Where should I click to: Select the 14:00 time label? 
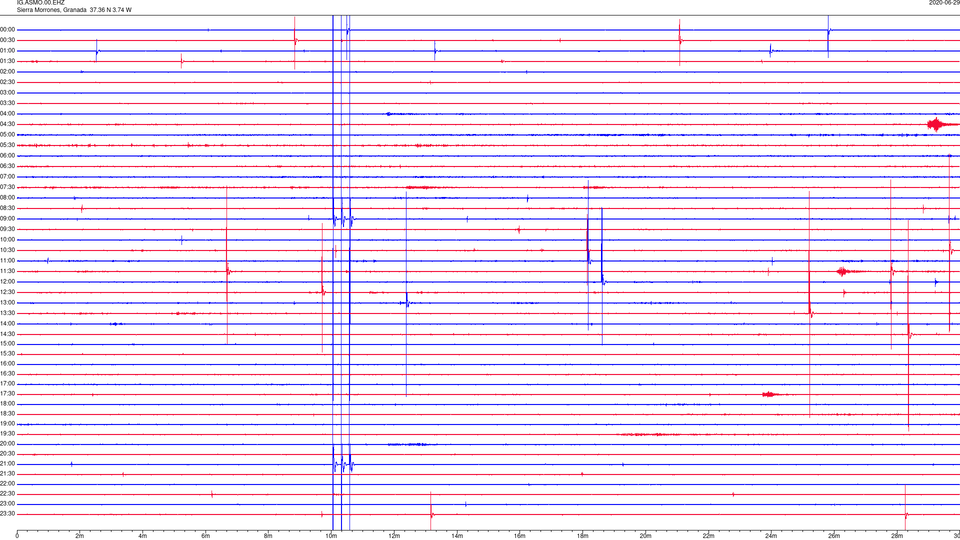coord(8,323)
